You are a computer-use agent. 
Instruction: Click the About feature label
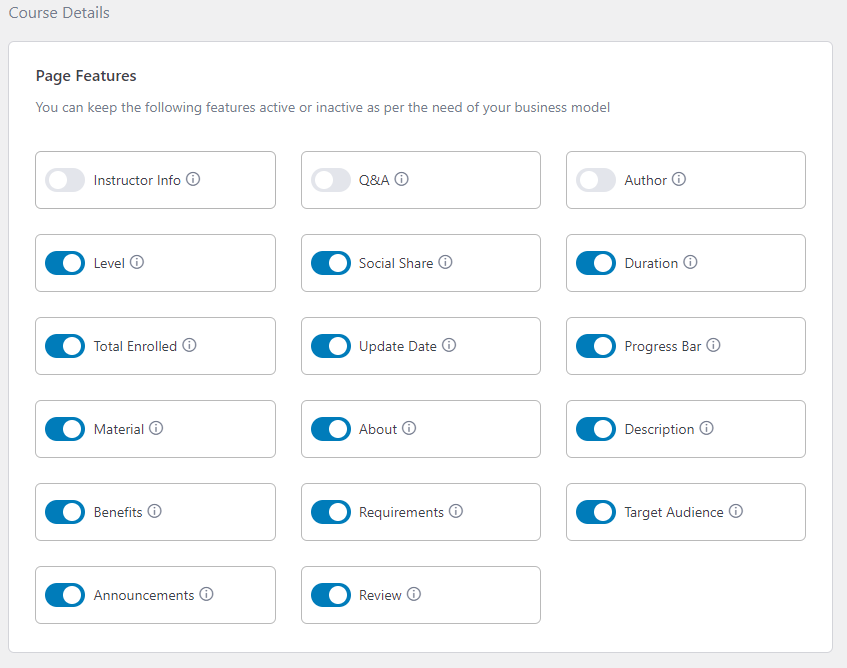coord(378,429)
